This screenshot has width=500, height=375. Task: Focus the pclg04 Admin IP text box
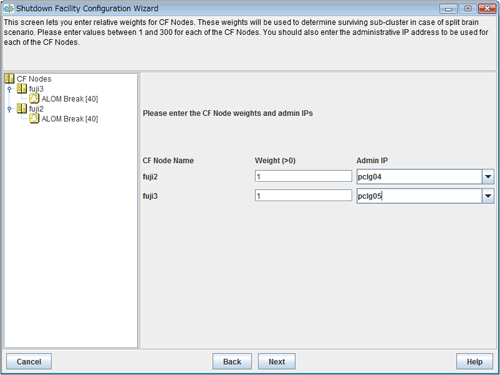419,177
